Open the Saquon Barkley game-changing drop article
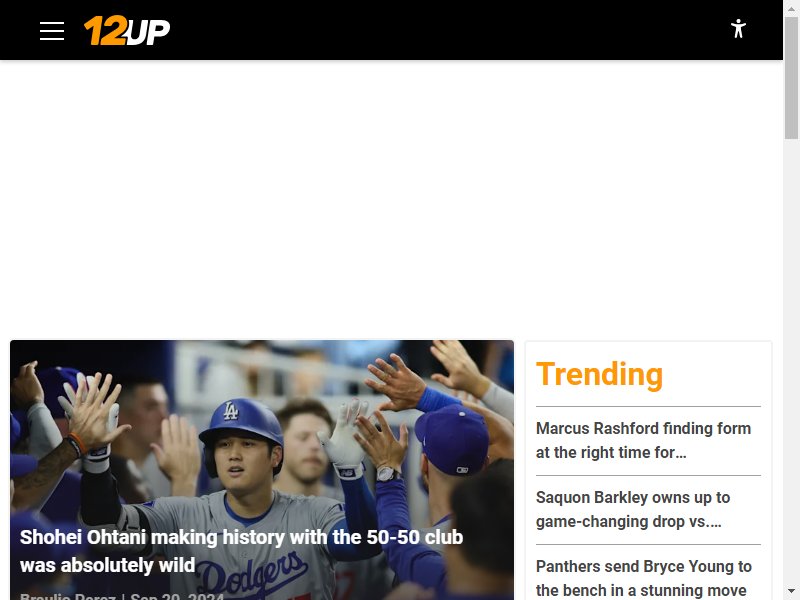Screen dimensions: 800x600 633,509
